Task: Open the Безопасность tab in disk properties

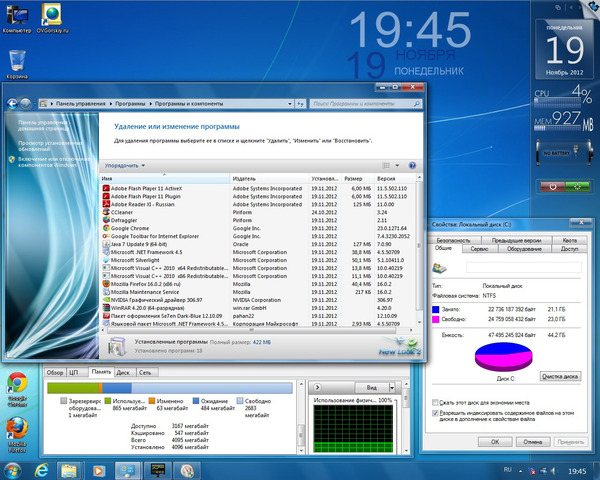Action: pyautogui.click(x=453, y=240)
